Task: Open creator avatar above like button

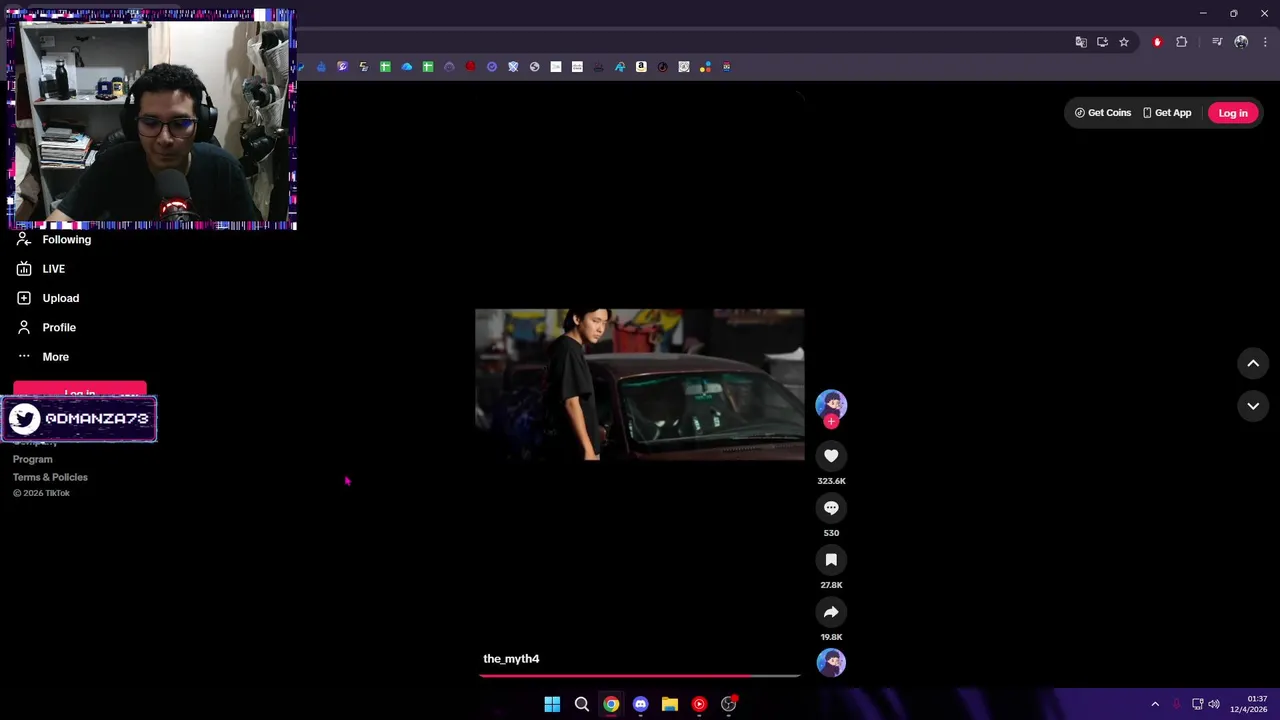Action: pos(831,404)
